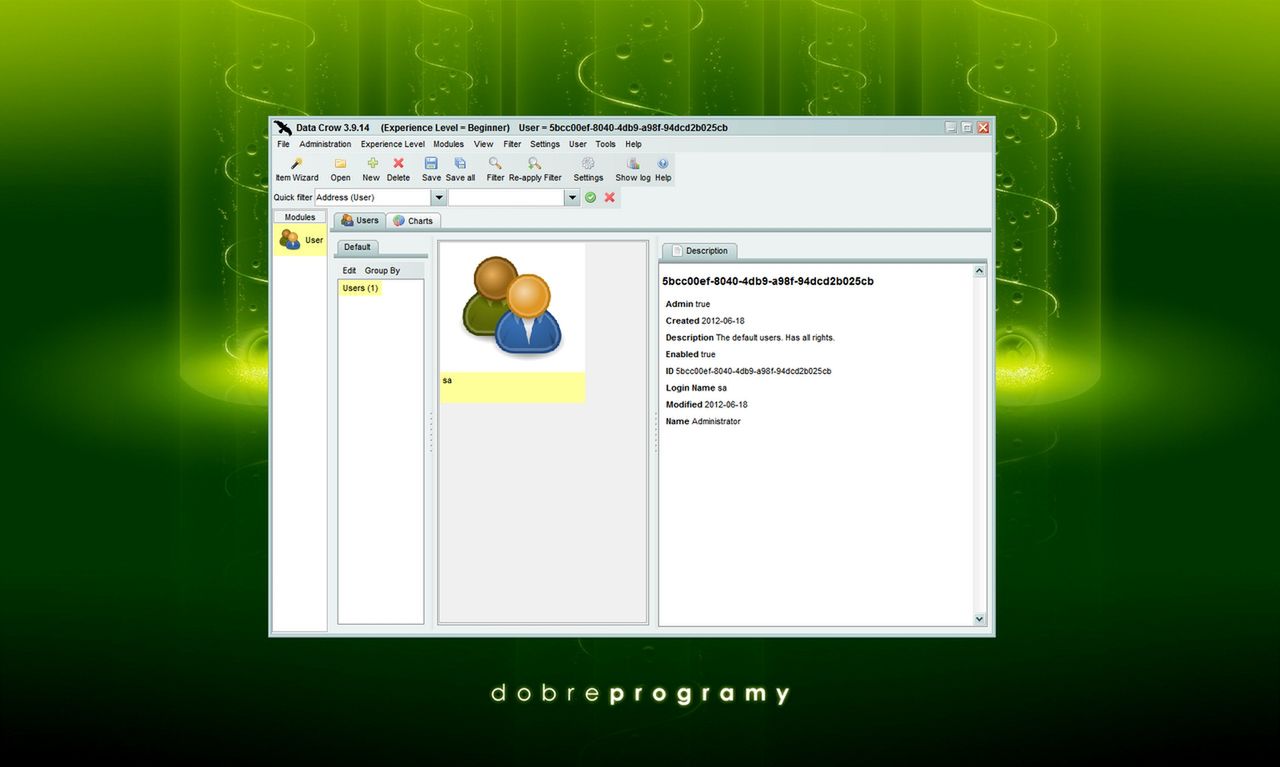Click the Login Name sa line
The height and width of the screenshot is (767, 1280).
pyautogui.click(x=696, y=388)
